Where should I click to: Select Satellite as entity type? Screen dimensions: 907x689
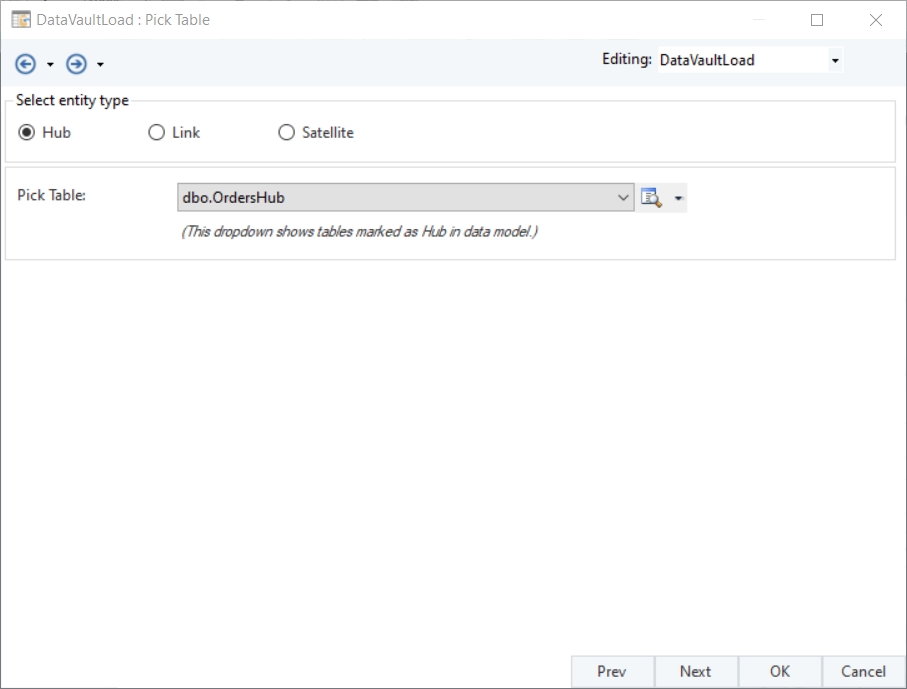pyautogui.click(x=287, y=132)
